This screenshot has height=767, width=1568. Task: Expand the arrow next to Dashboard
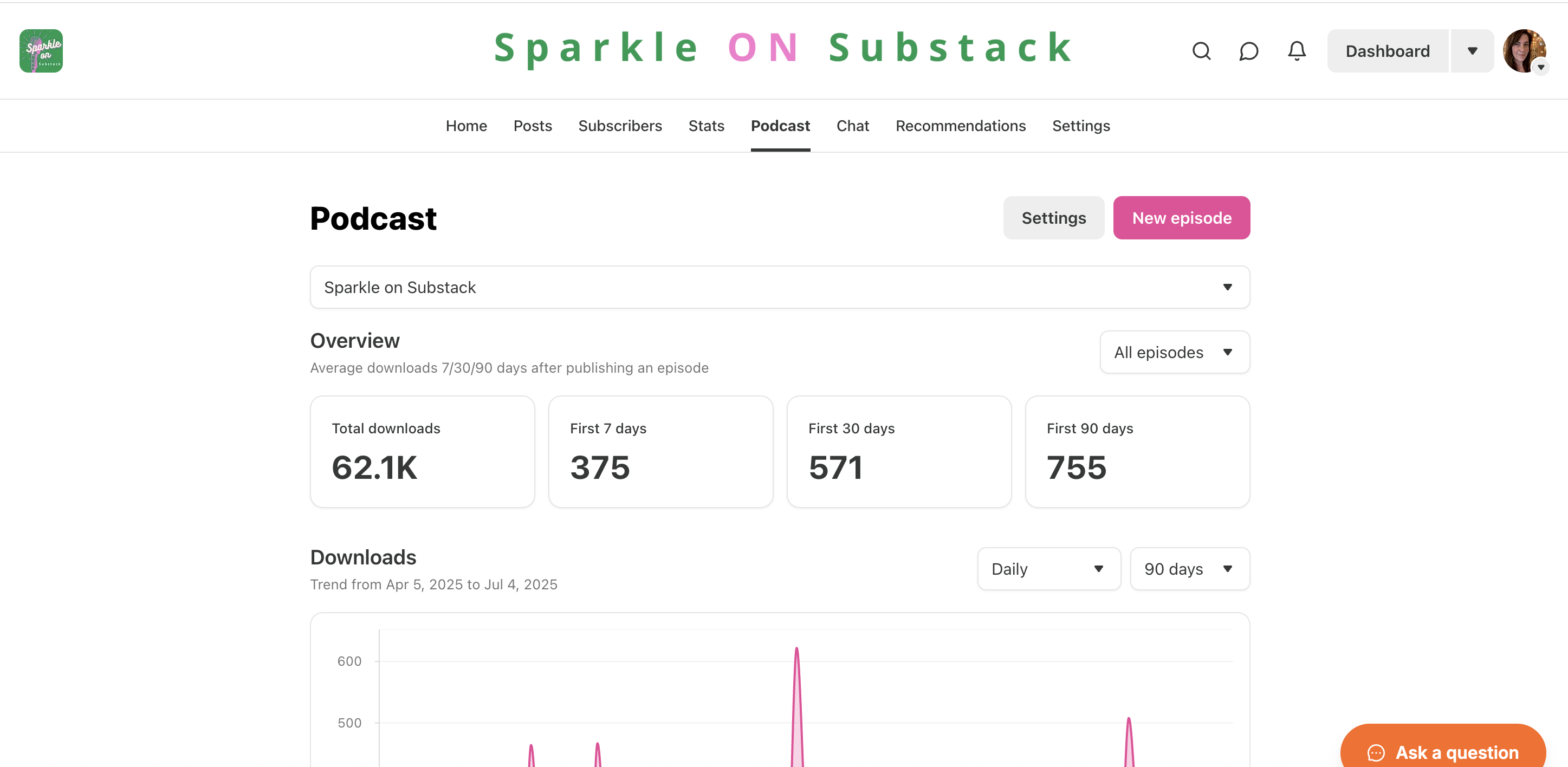pos(1472,51)
